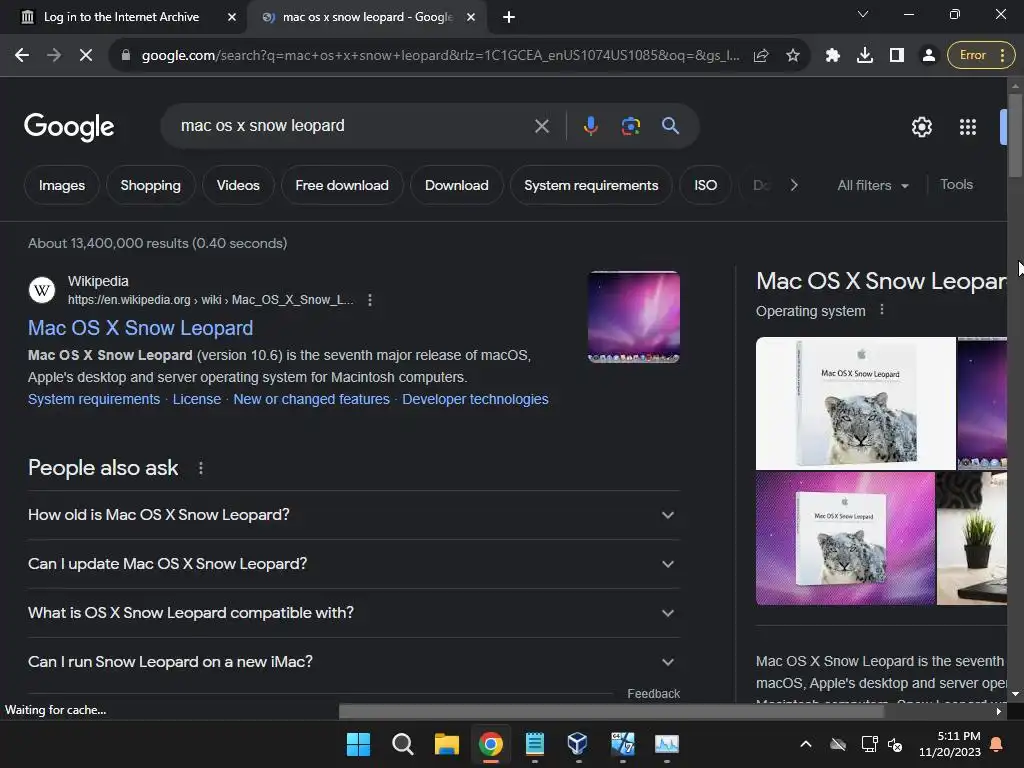
Task: Select the Free download filter chip
Action: pyautogui.click(x=342, y=185)
